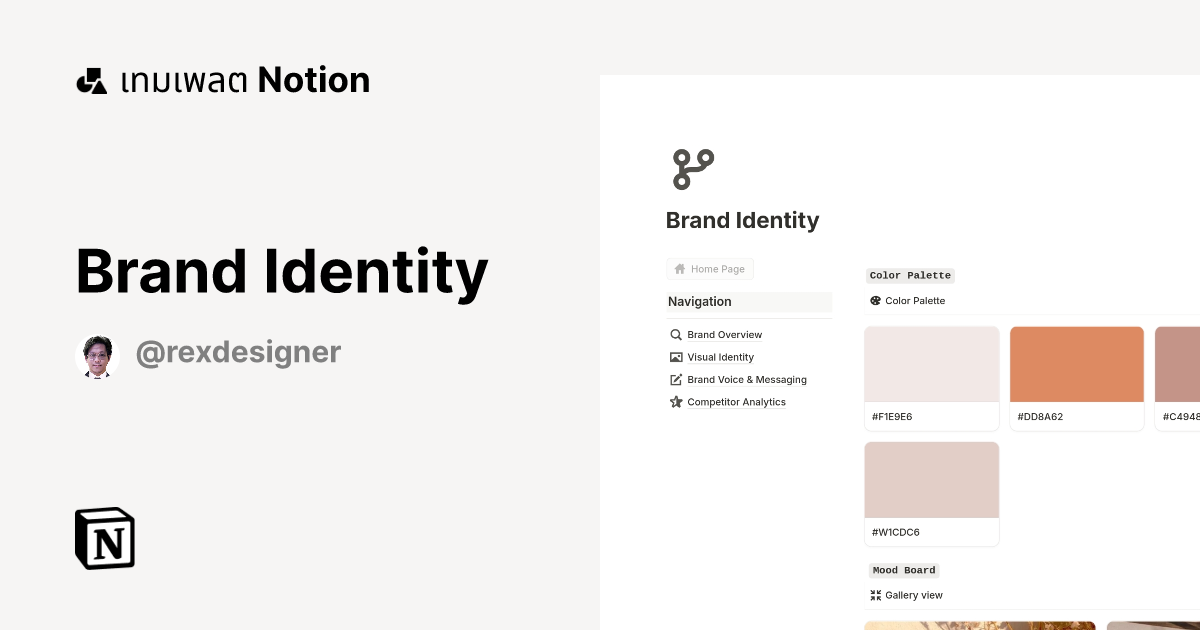Click the #F1E9E6 pale color swatch

click(931, 364)
